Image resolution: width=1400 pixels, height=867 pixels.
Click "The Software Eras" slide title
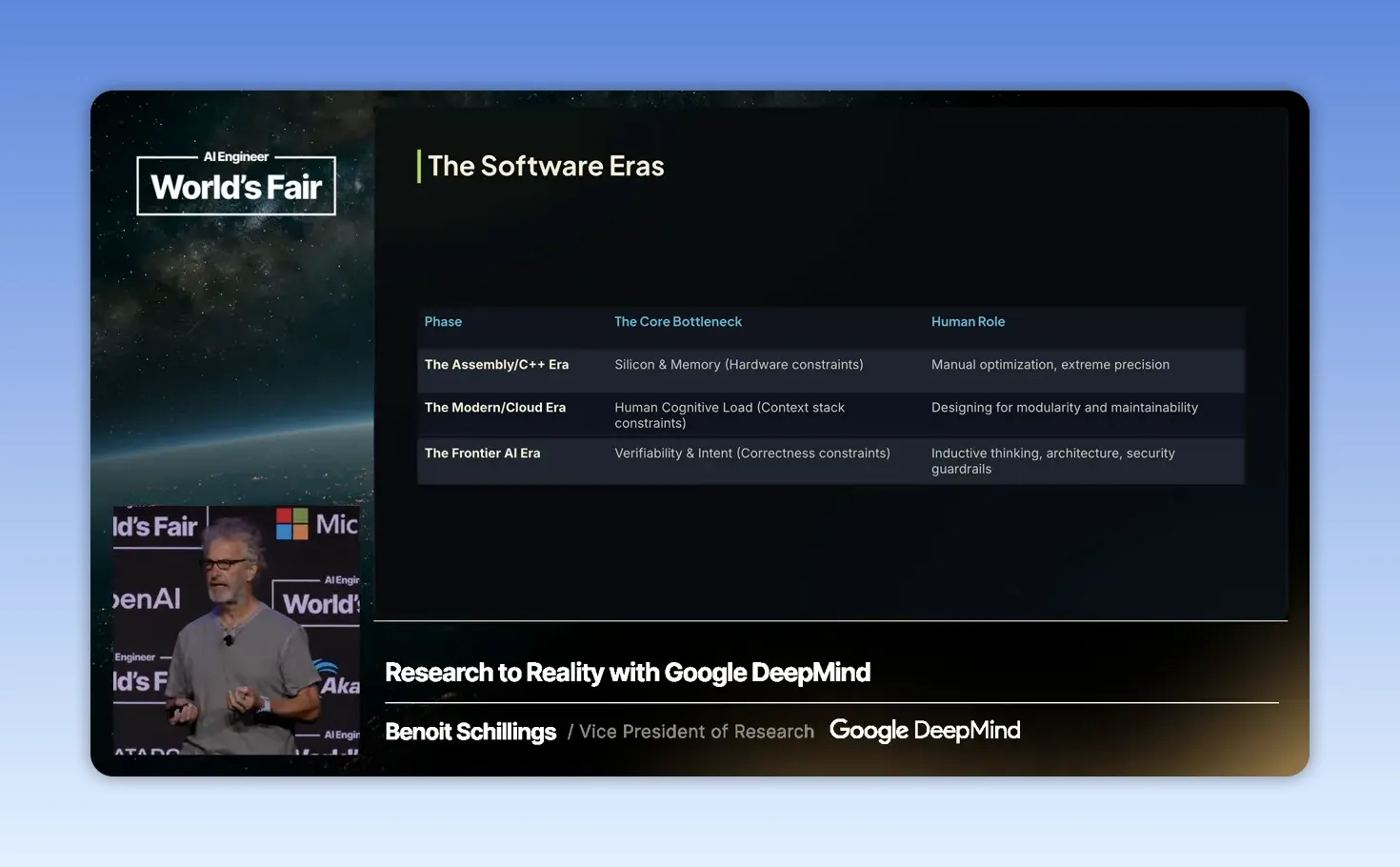tap(546, 167)
